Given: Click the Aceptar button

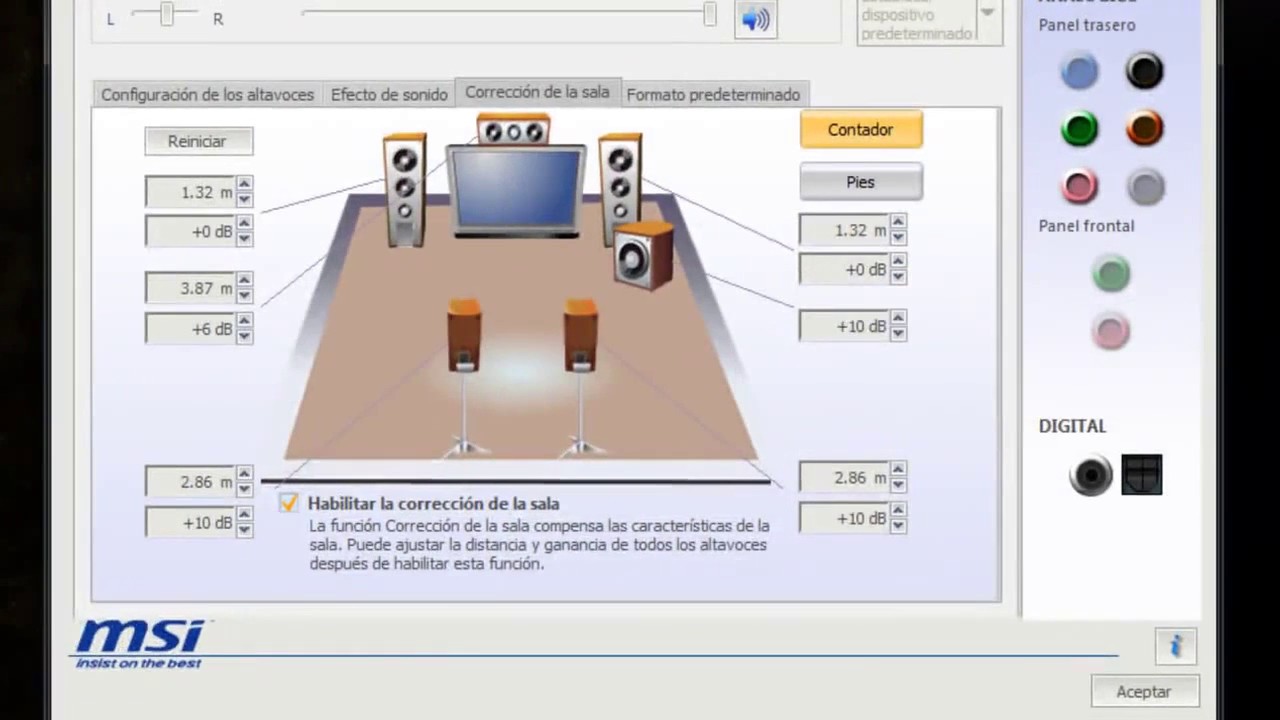Looking at the screenshot, I should coord(1144,691).
